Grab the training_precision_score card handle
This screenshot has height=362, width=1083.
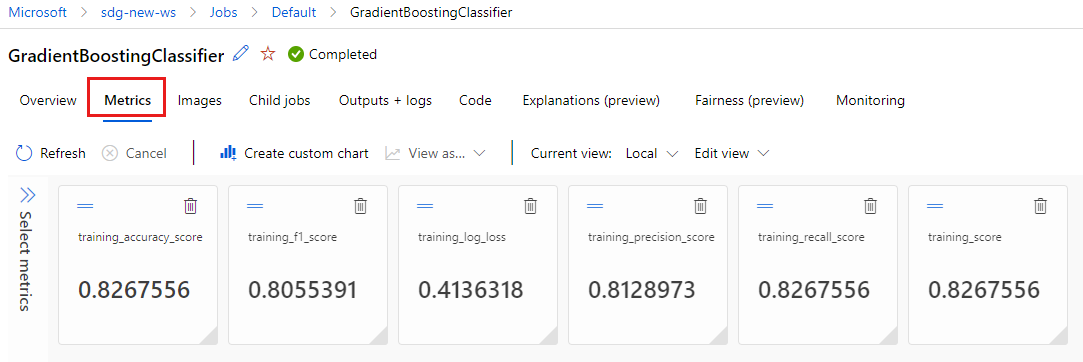point(595,206)
